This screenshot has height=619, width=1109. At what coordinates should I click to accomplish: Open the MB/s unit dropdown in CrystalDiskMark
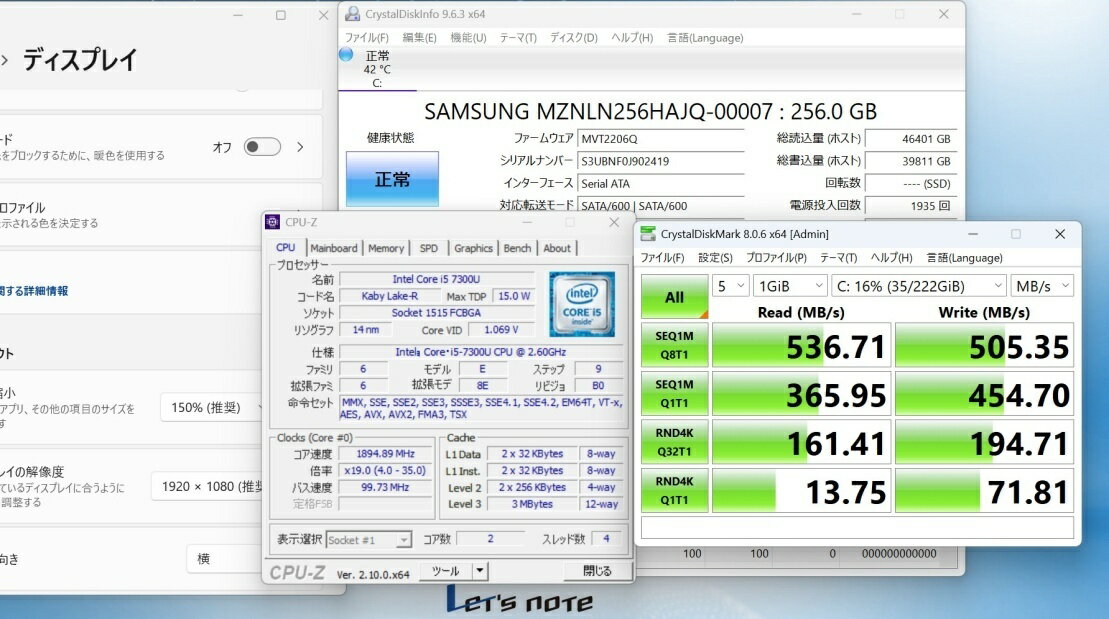pos(1041,286)
